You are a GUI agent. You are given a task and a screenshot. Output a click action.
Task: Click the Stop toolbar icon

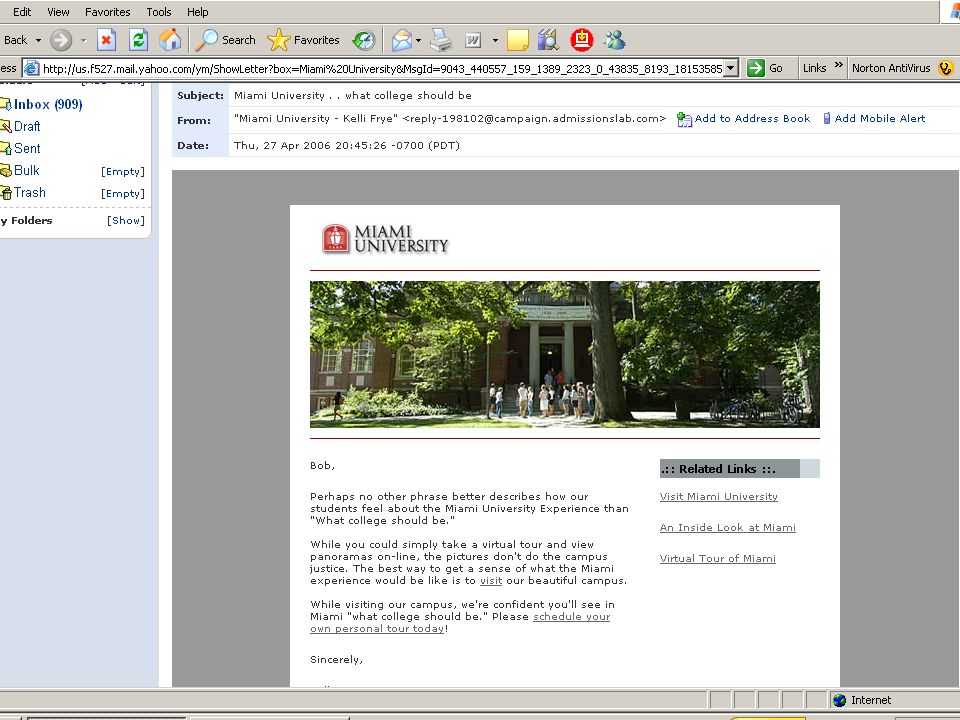pyautogui.click(x=106, y=40)
